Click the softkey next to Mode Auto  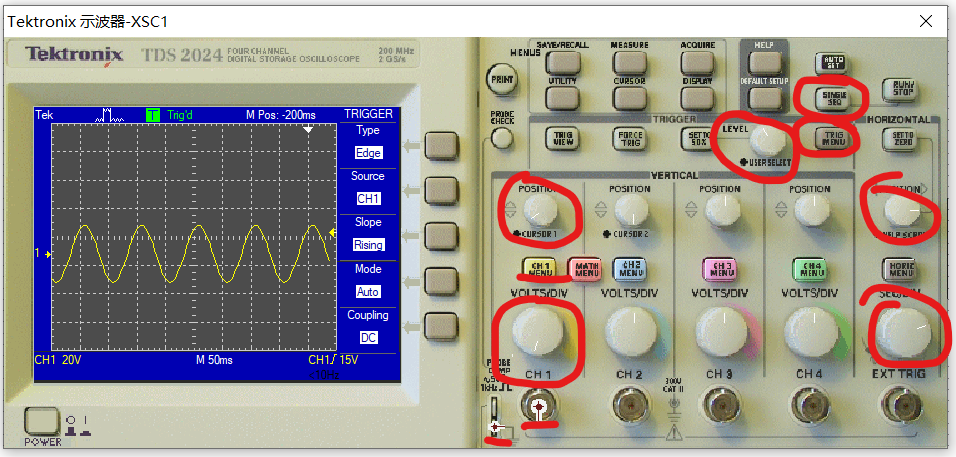[x=441, y=280]
